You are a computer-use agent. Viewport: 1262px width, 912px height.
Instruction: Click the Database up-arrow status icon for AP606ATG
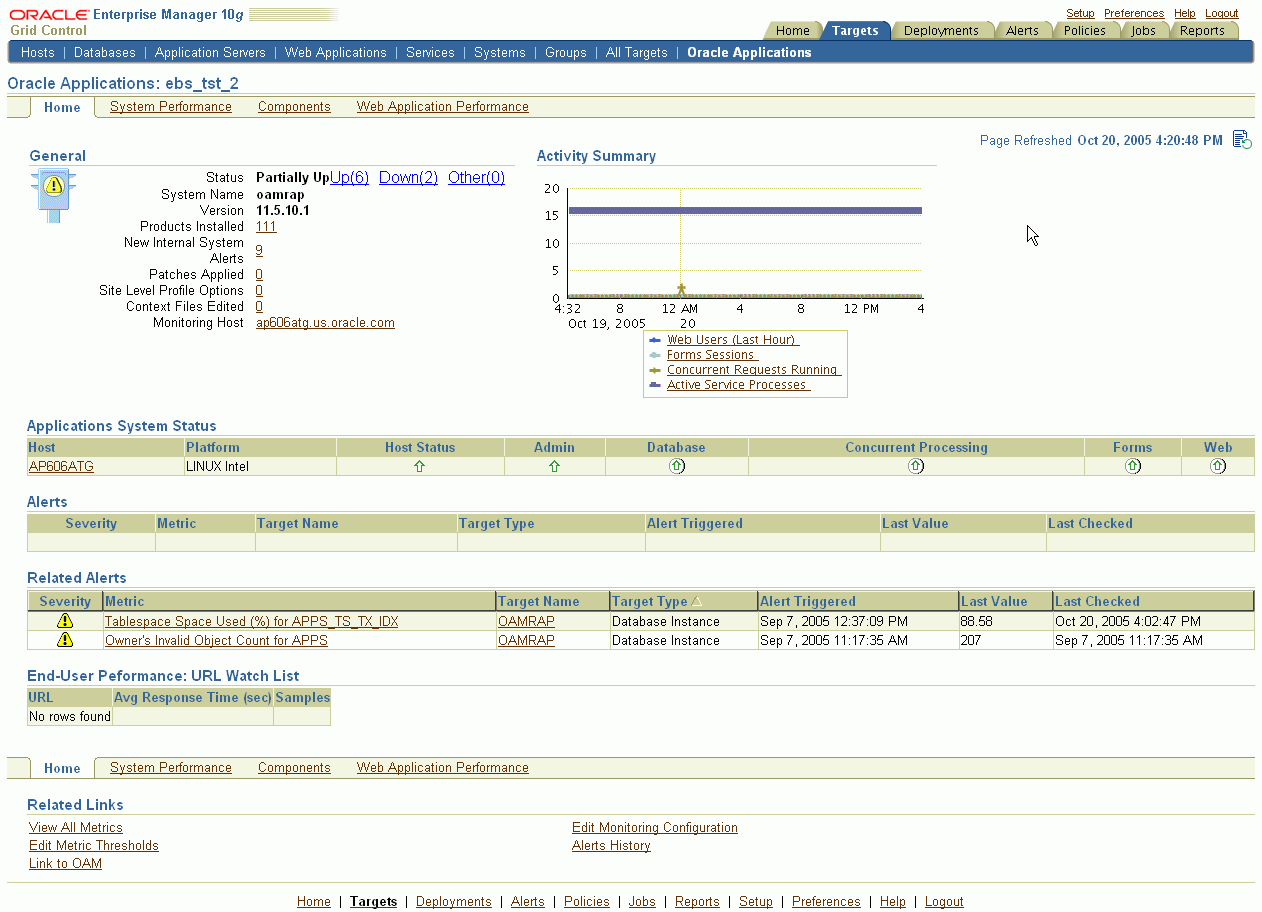676,466
